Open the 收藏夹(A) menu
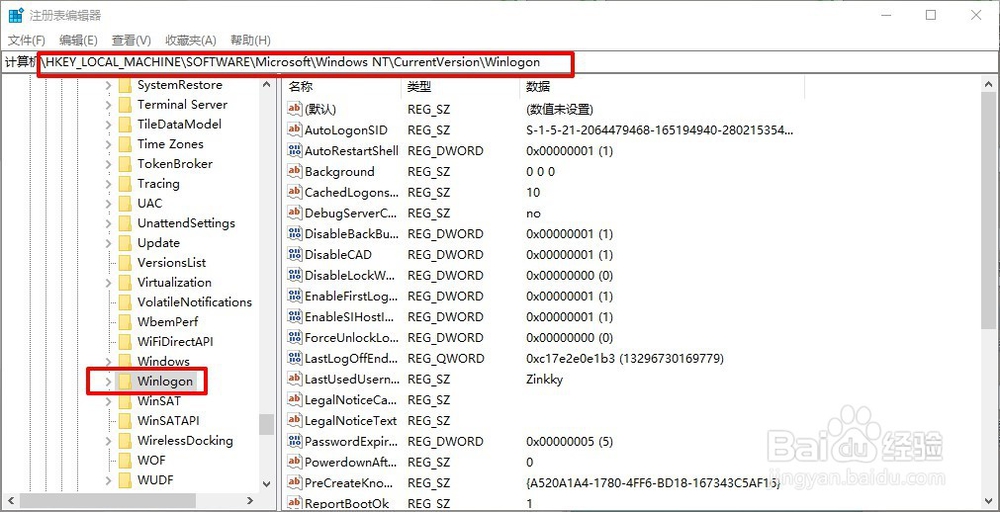The image size is (1000, 512). [x=191, y=40]
